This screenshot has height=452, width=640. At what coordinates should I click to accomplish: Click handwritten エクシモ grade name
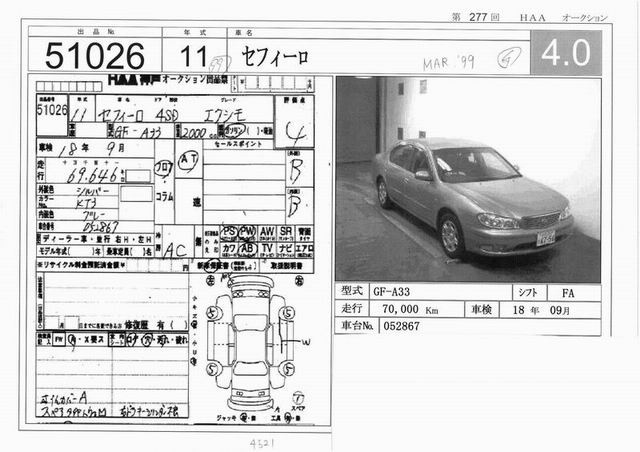click(224, 115)
